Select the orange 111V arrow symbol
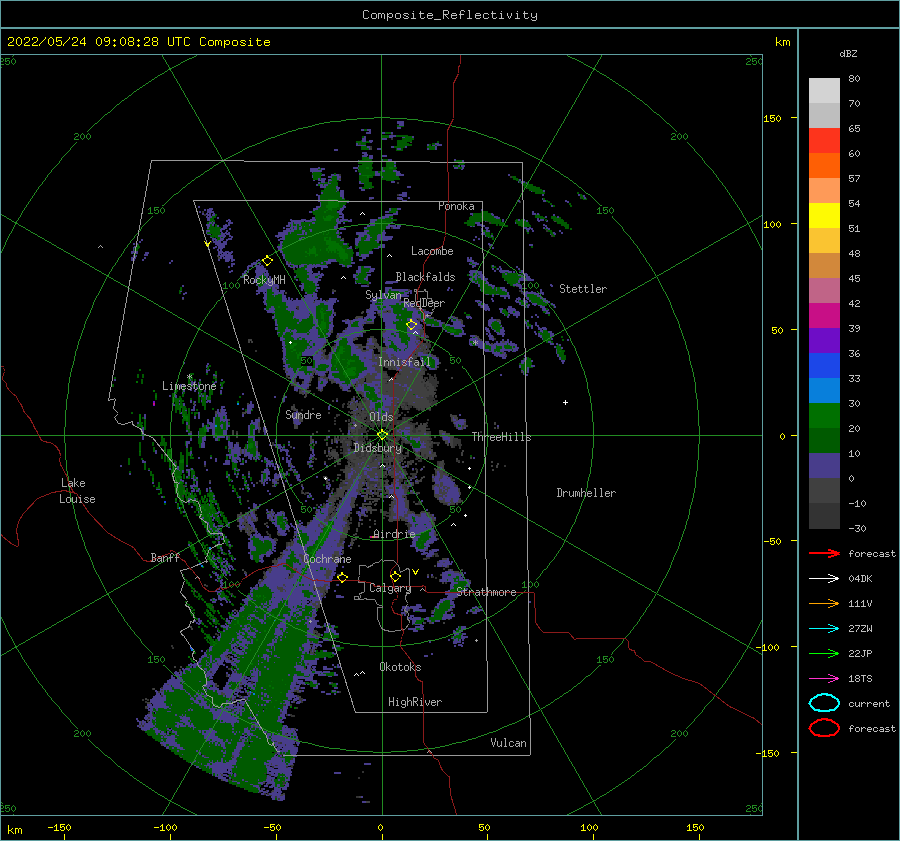900x841 pixels. (824, 603)
